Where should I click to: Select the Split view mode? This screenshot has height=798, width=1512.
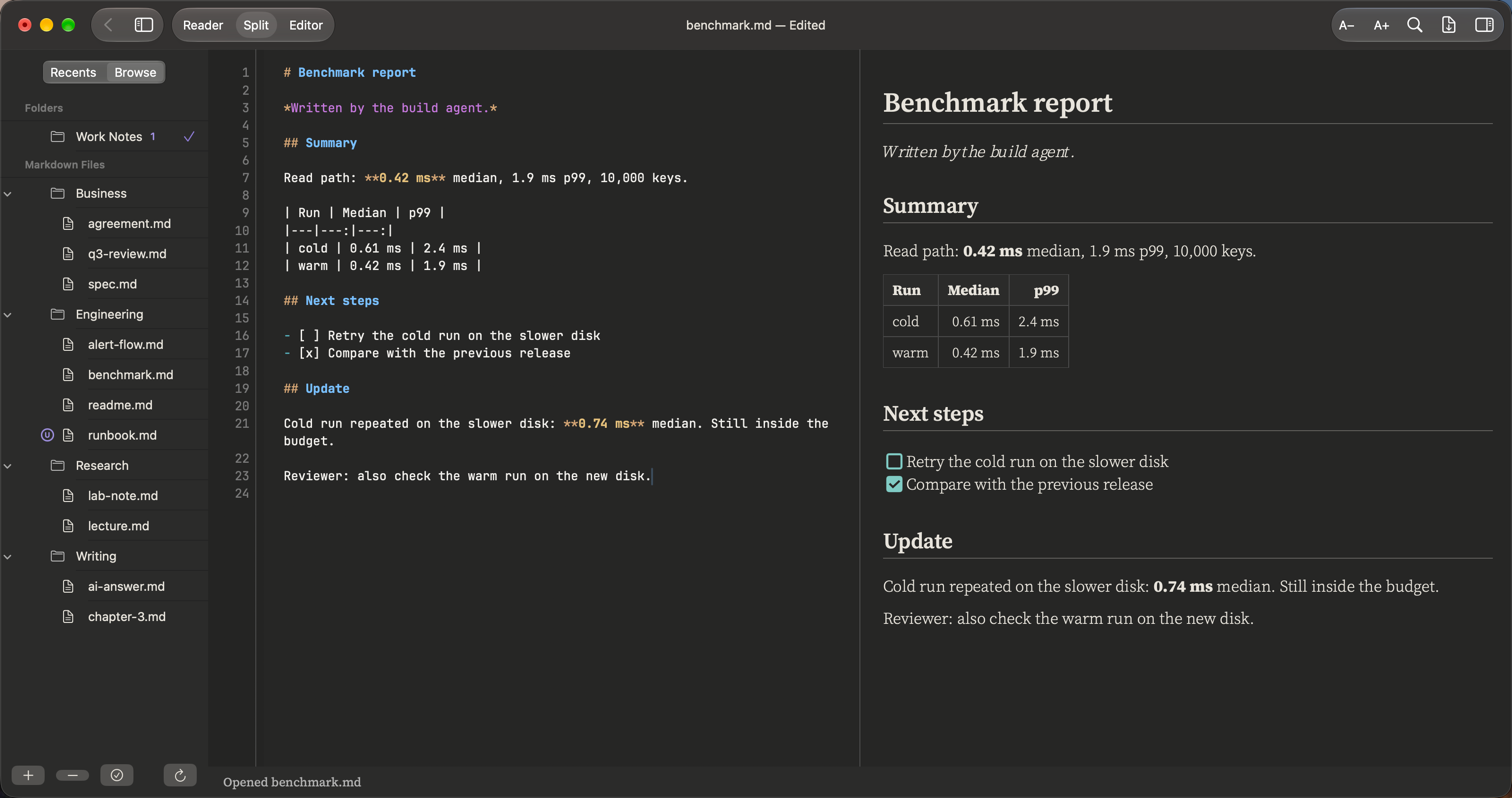(x=256, y=25)
